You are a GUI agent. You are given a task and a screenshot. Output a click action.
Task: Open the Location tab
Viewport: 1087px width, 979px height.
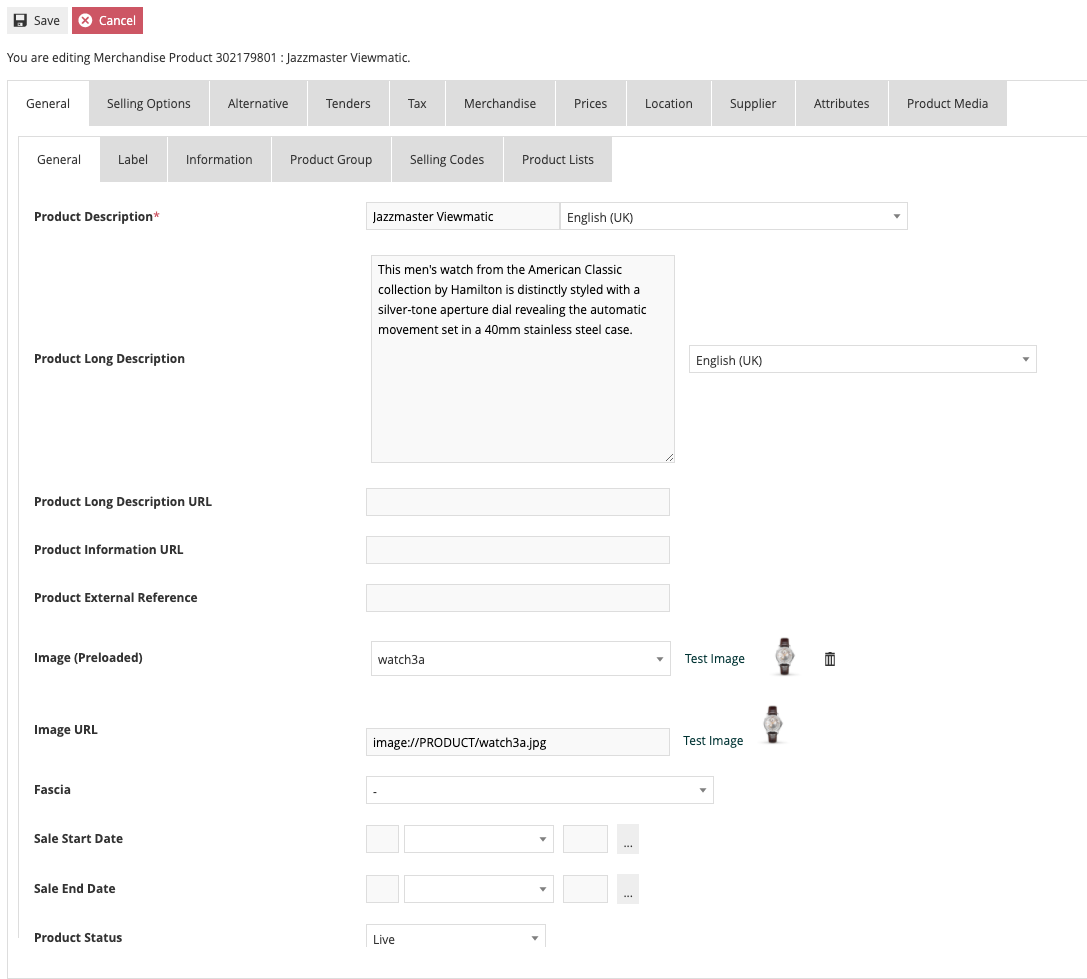click(x=669, y=103)
